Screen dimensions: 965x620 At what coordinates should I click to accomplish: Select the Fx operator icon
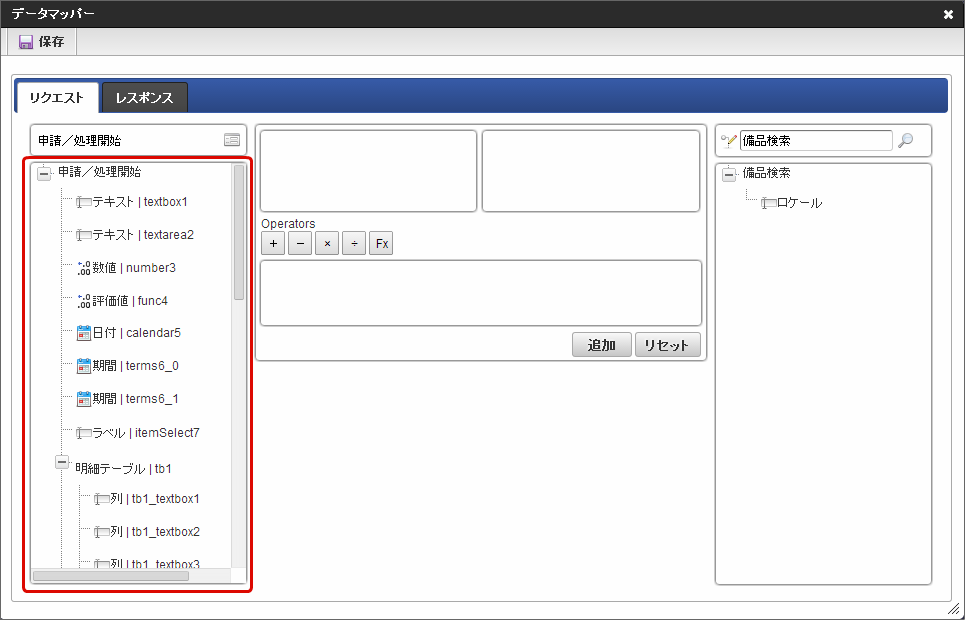pos(380,242)
